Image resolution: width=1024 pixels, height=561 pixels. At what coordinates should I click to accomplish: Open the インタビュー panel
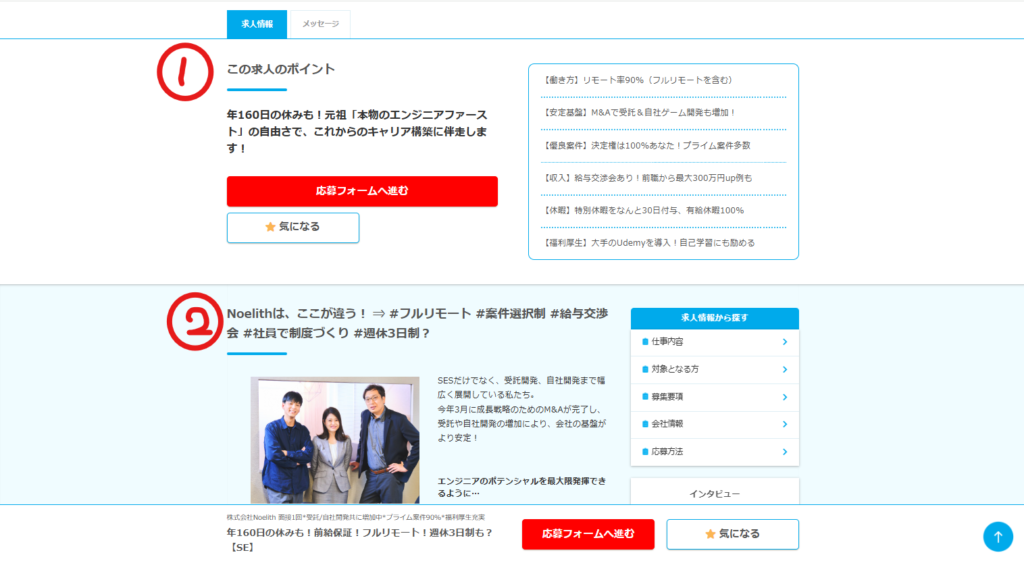[714, 494]
